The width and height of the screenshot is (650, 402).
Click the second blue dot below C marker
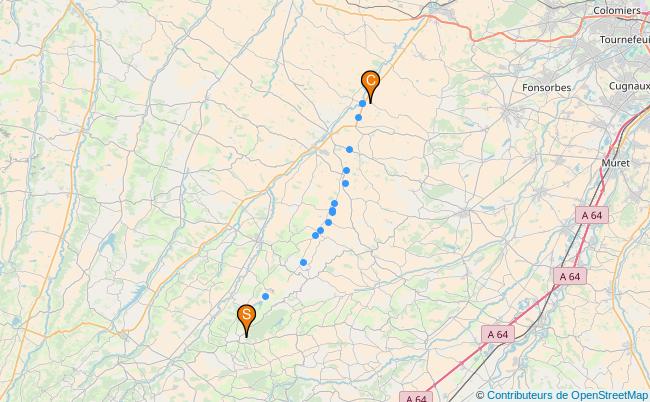[359, 118]
